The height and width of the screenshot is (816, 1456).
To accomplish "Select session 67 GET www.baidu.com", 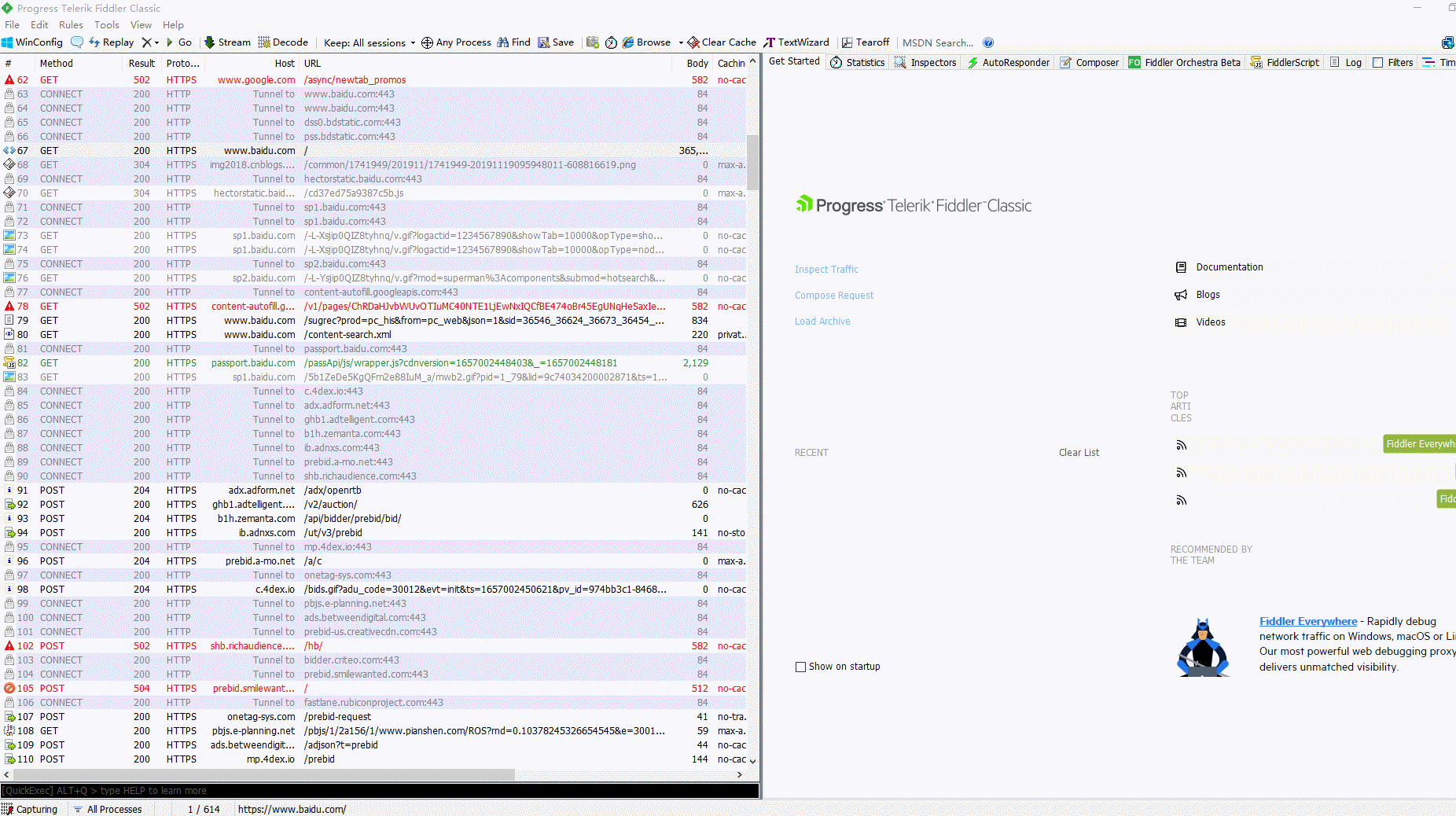I will click(x=373, y=150).
